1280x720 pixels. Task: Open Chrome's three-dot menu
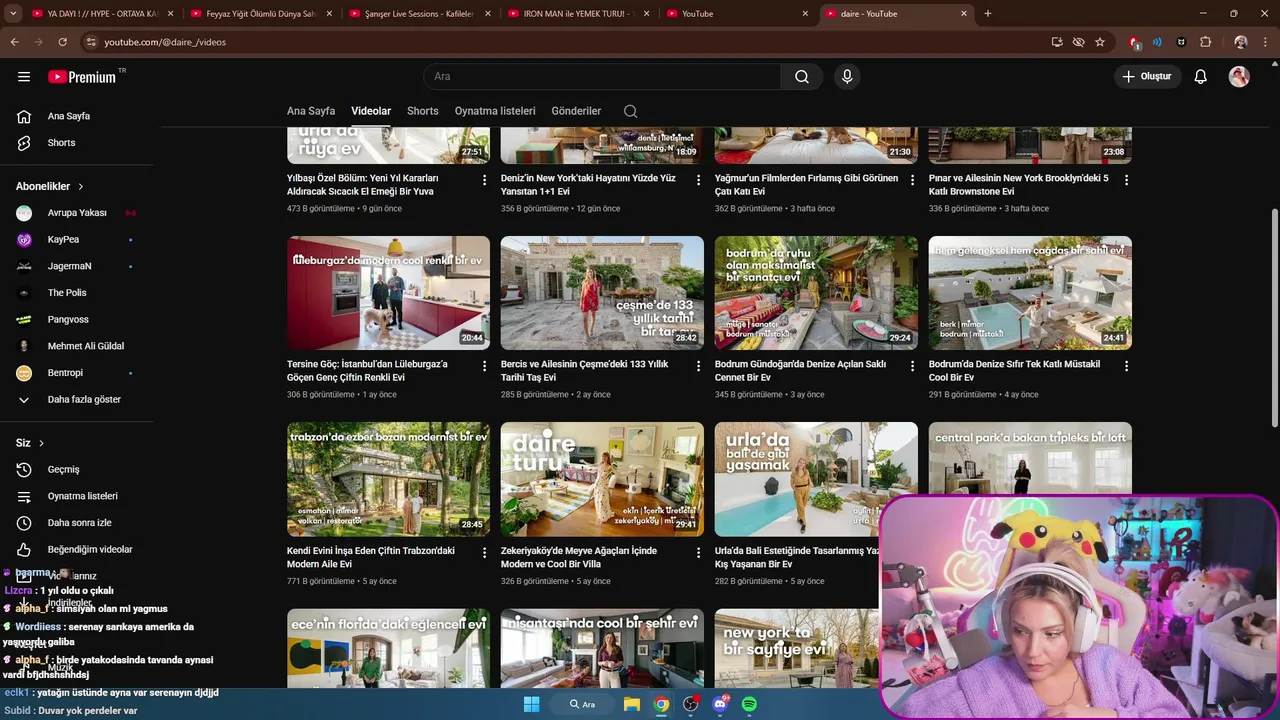[1265, 42]
